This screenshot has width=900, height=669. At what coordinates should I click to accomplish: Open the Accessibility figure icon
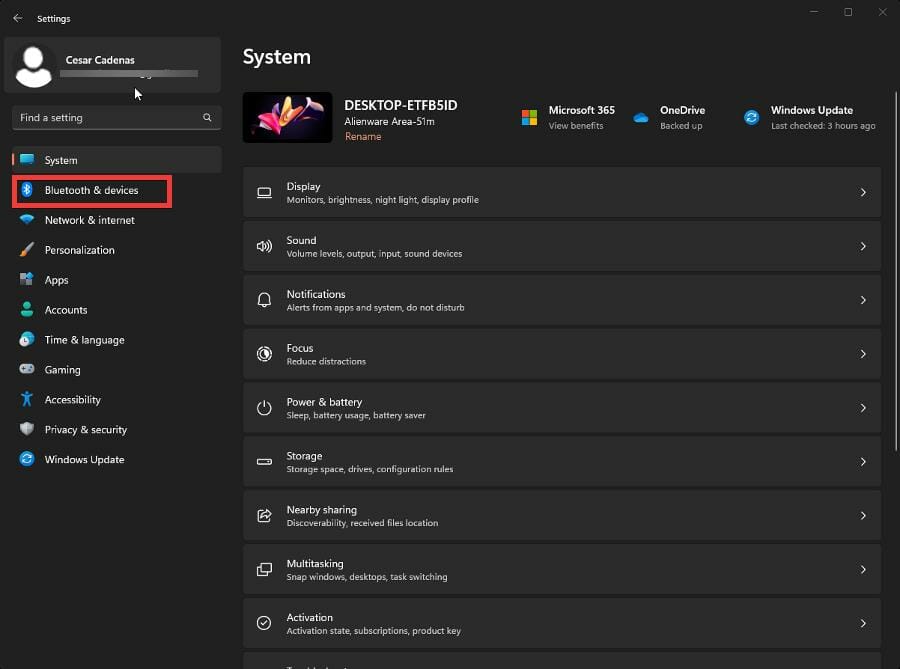27,400
